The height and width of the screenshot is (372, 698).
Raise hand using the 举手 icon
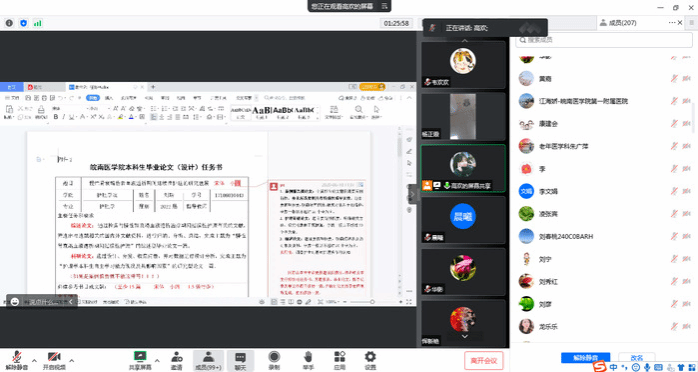point(308,360)
